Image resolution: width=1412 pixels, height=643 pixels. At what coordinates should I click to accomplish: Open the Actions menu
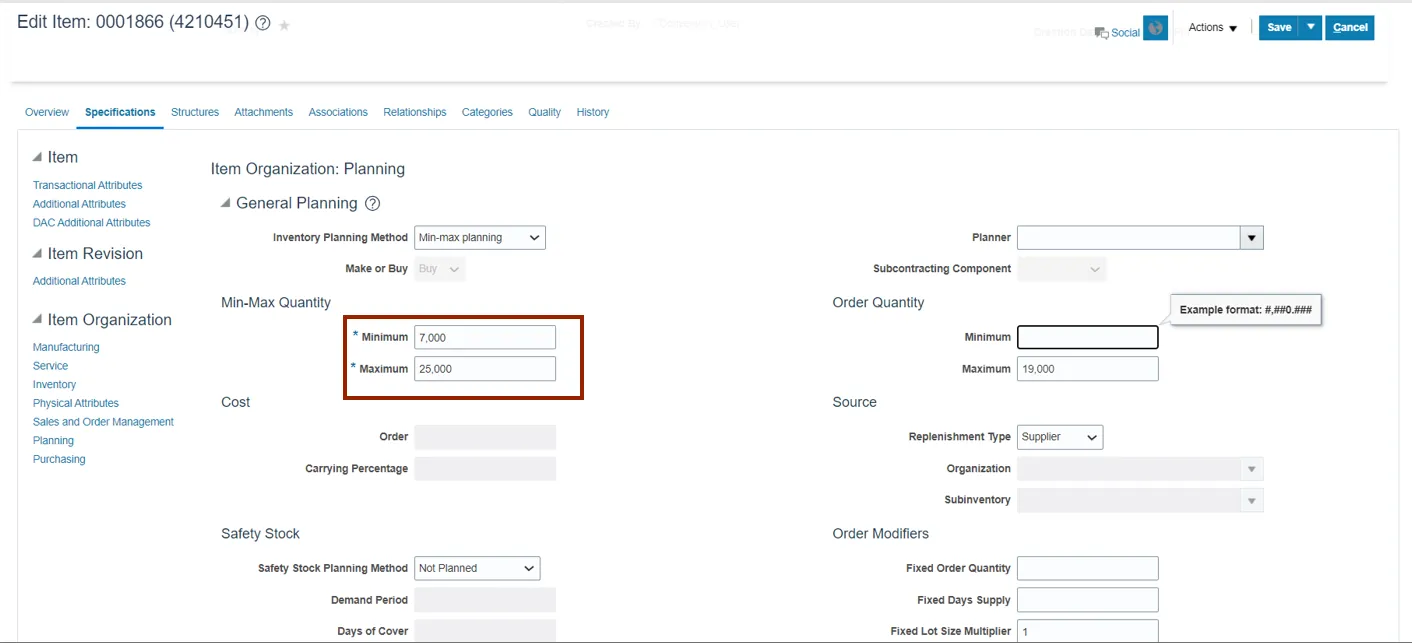tap(1212, 28)
